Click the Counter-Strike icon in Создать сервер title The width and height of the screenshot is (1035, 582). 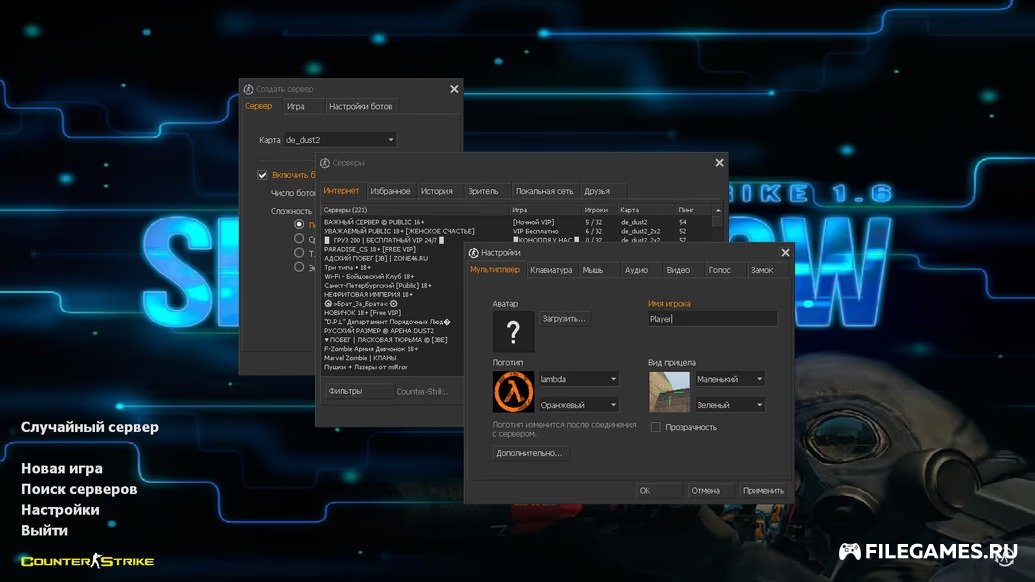click(248, 89)
